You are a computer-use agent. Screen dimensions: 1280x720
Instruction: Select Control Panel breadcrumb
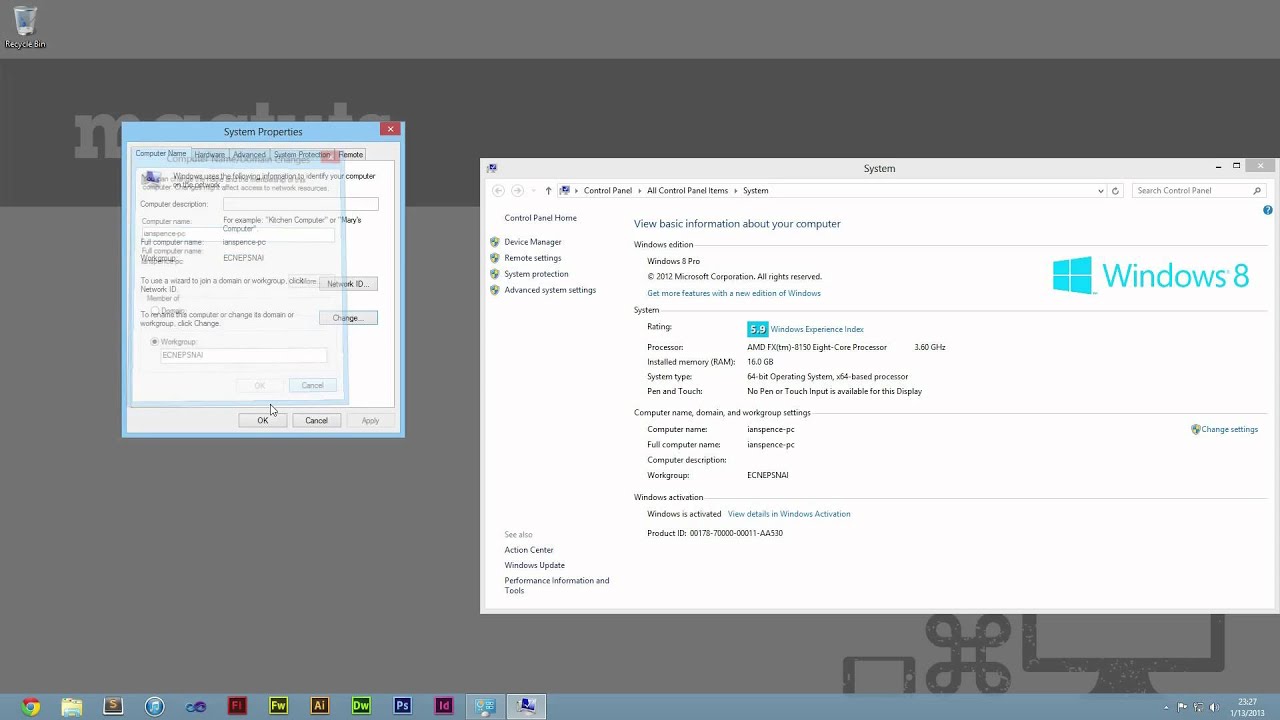(x=608, y=190)
